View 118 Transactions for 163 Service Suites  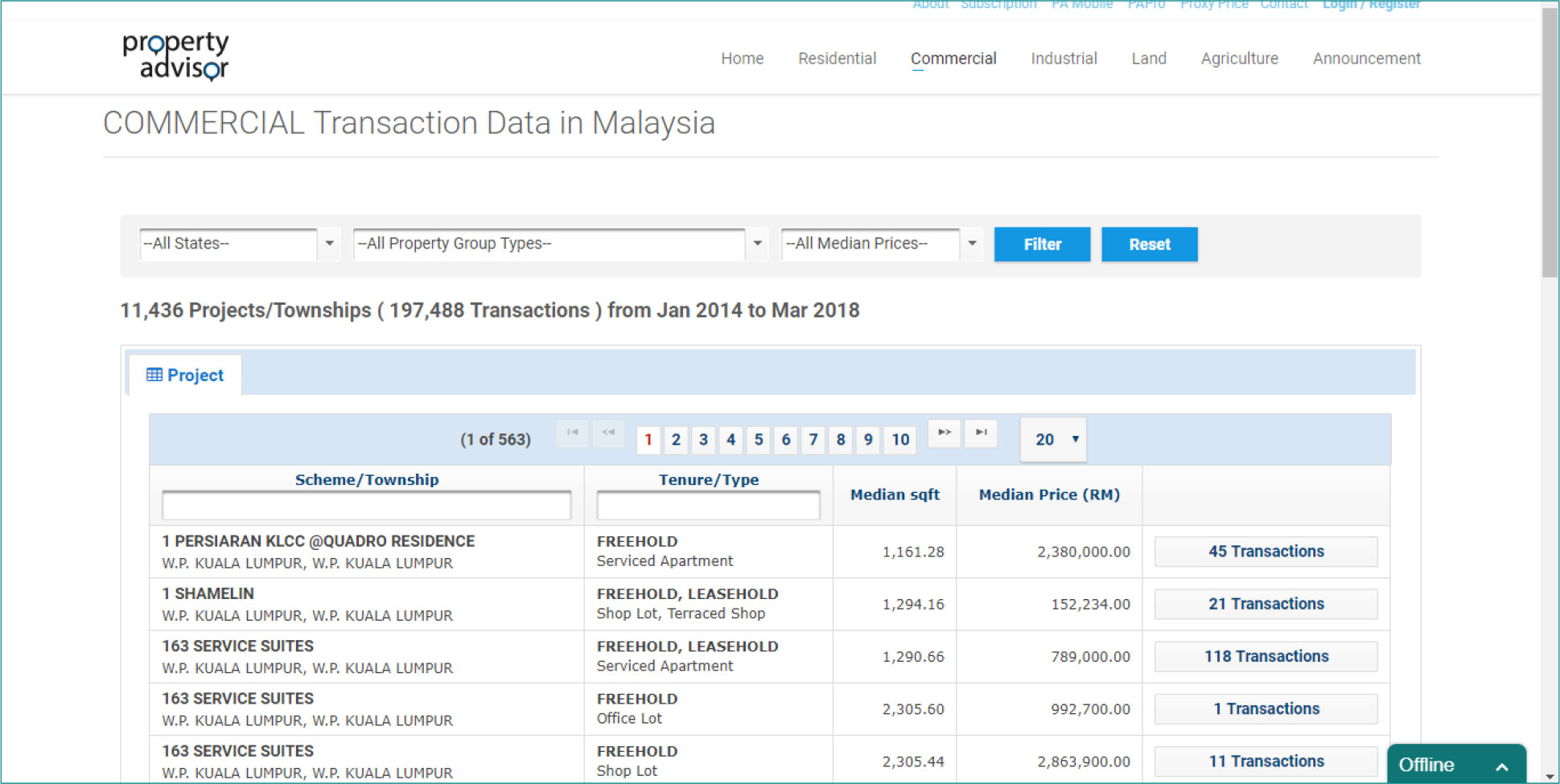point(1266,656)
